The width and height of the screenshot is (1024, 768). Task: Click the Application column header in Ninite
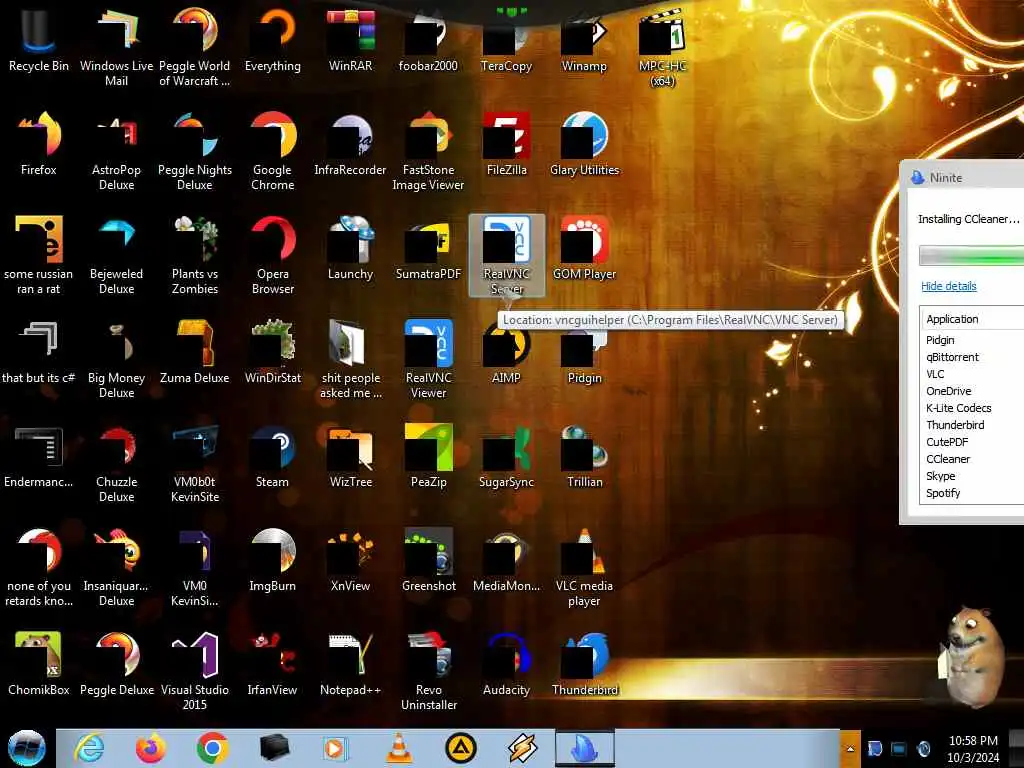point(972,319)
